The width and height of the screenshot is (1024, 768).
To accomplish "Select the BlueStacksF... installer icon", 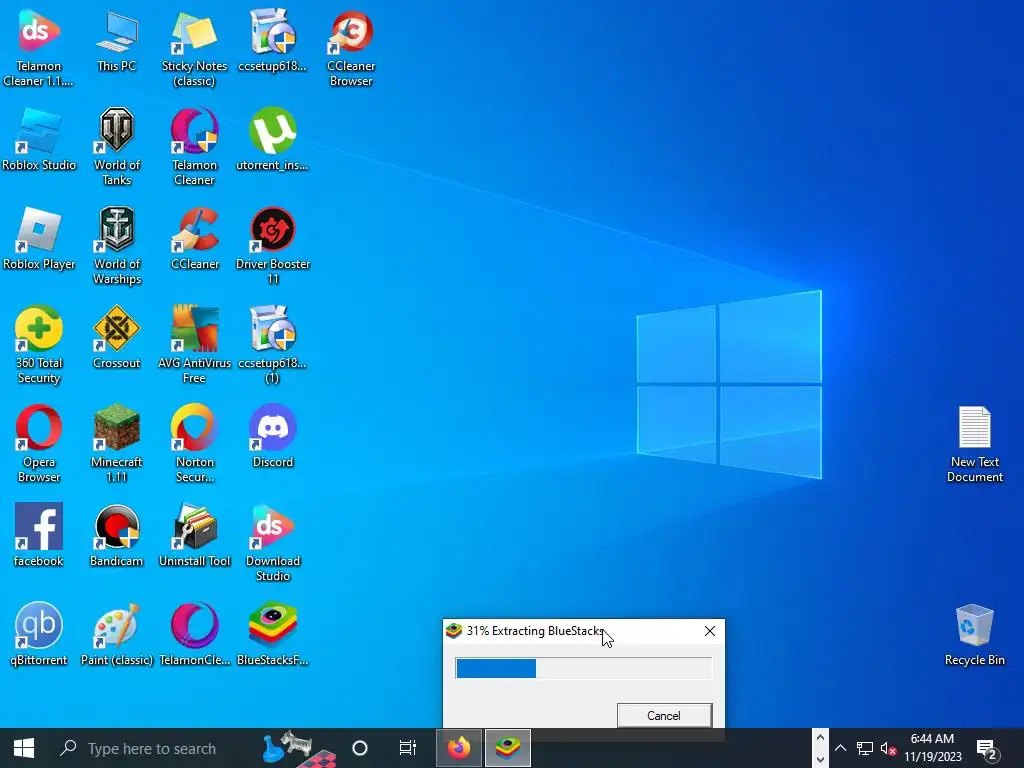I will (x=272, y=635).
